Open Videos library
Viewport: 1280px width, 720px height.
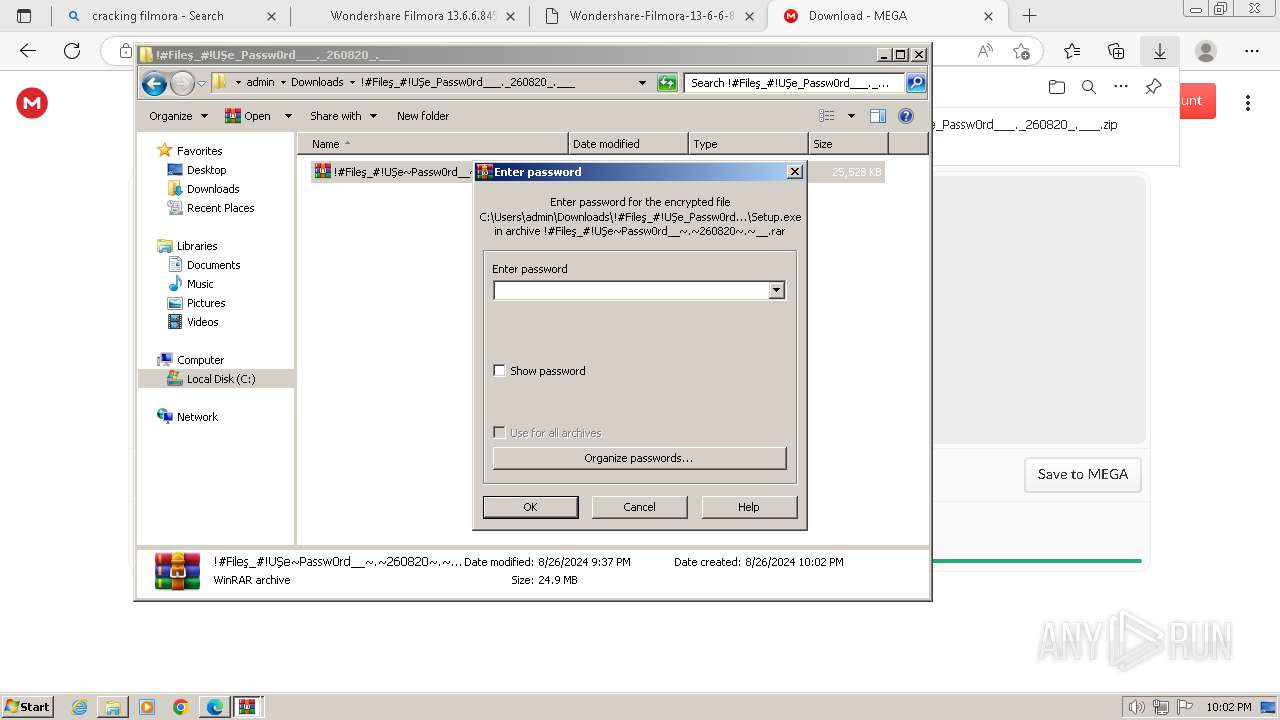pos(202,322)
